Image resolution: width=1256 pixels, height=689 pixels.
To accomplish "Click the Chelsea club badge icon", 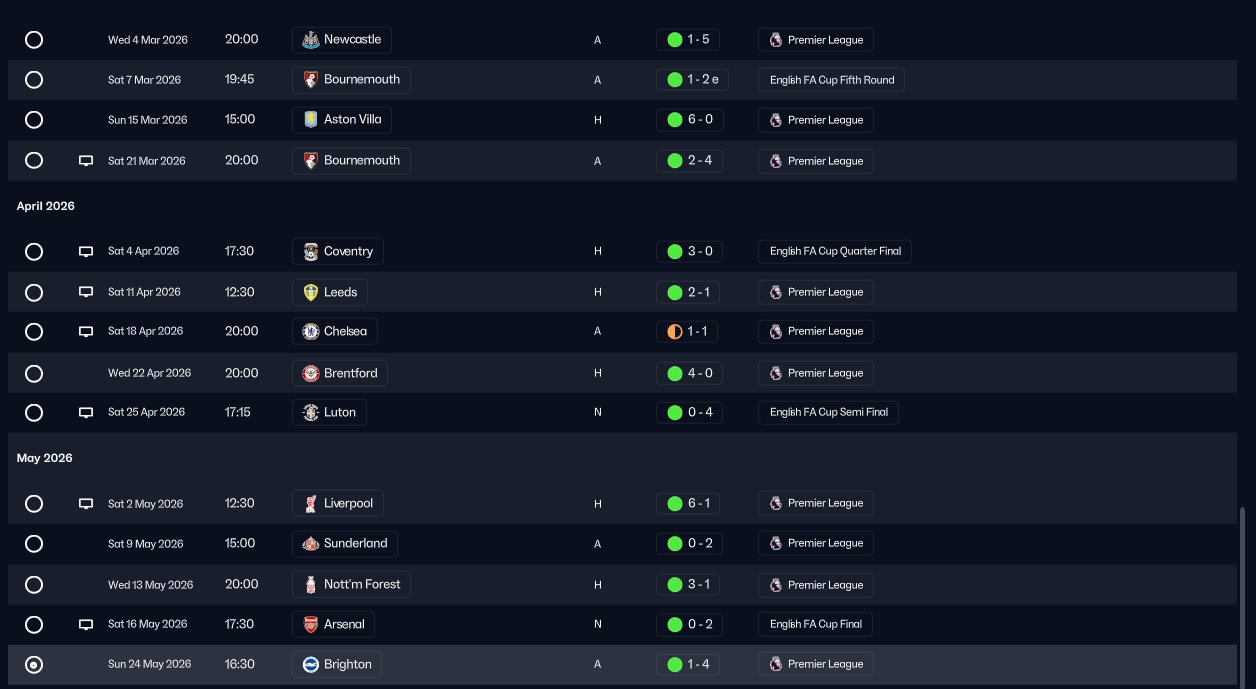I will (310, 331).
